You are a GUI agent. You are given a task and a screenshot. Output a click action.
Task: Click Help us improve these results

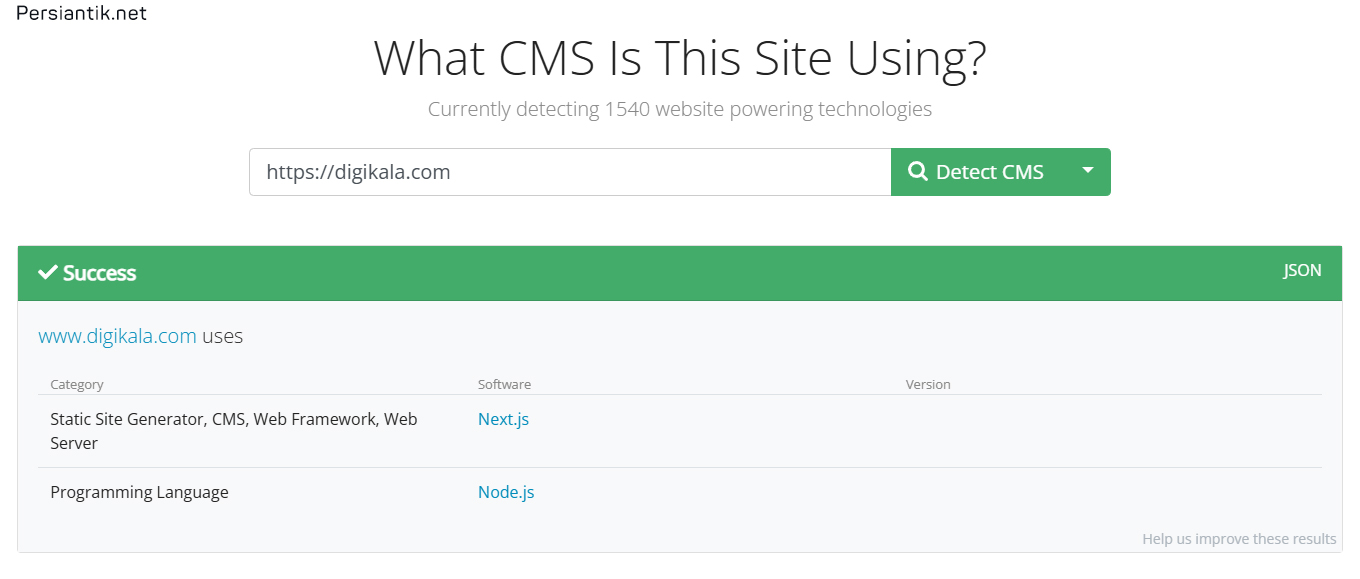pyautogui.click(x=1239, y=539)
